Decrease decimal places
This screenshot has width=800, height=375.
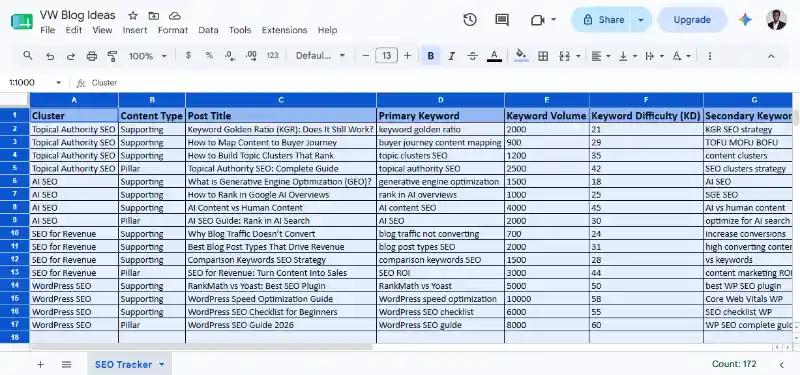coord(230,56)
